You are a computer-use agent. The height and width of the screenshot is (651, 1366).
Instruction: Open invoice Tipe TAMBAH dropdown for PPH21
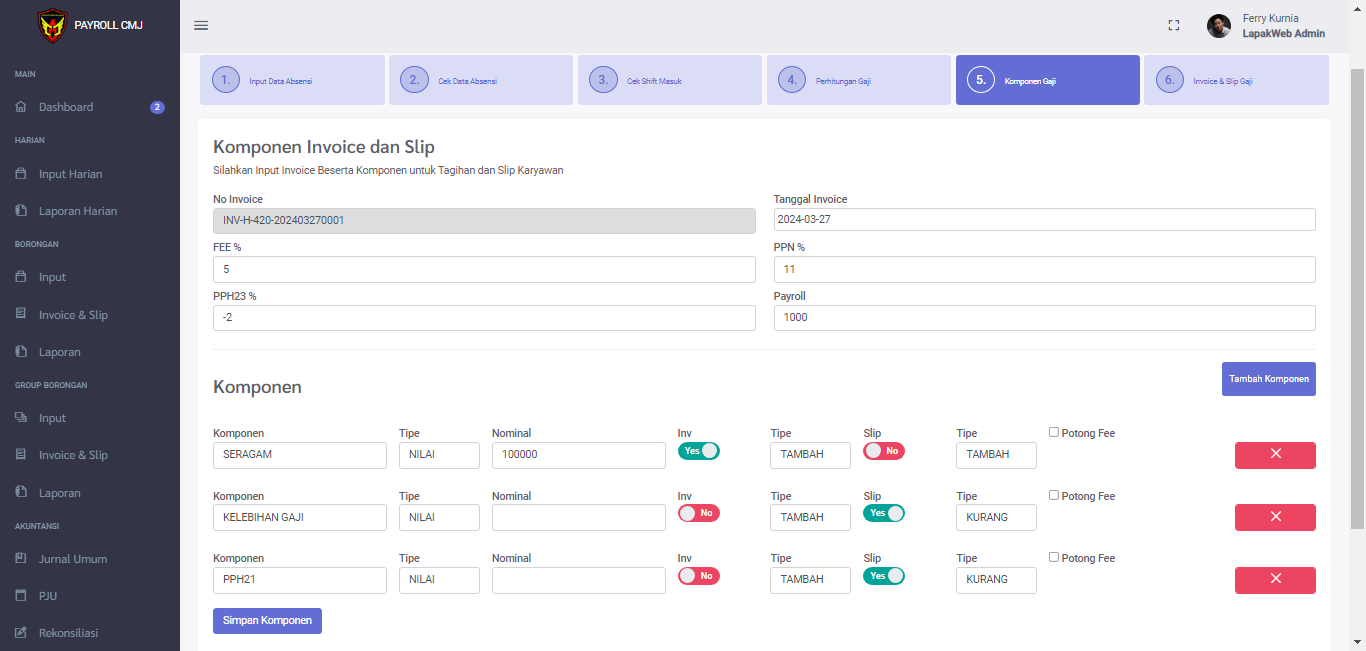(810, 580)
